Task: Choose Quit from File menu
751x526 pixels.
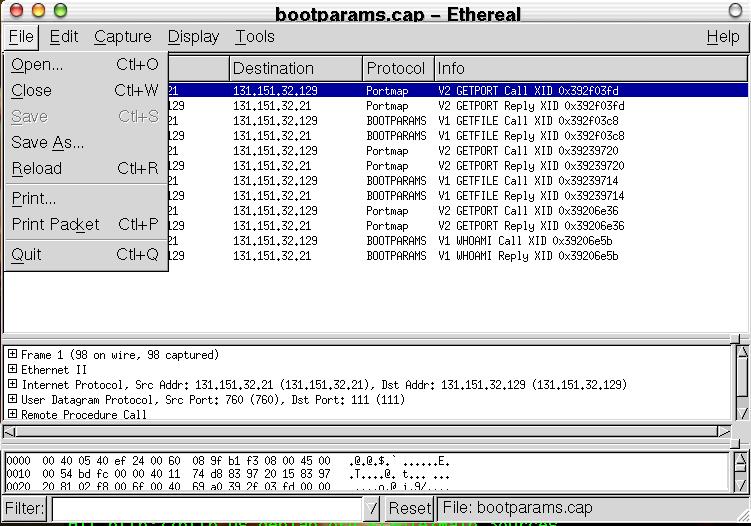Action: (x=85, y=254)
